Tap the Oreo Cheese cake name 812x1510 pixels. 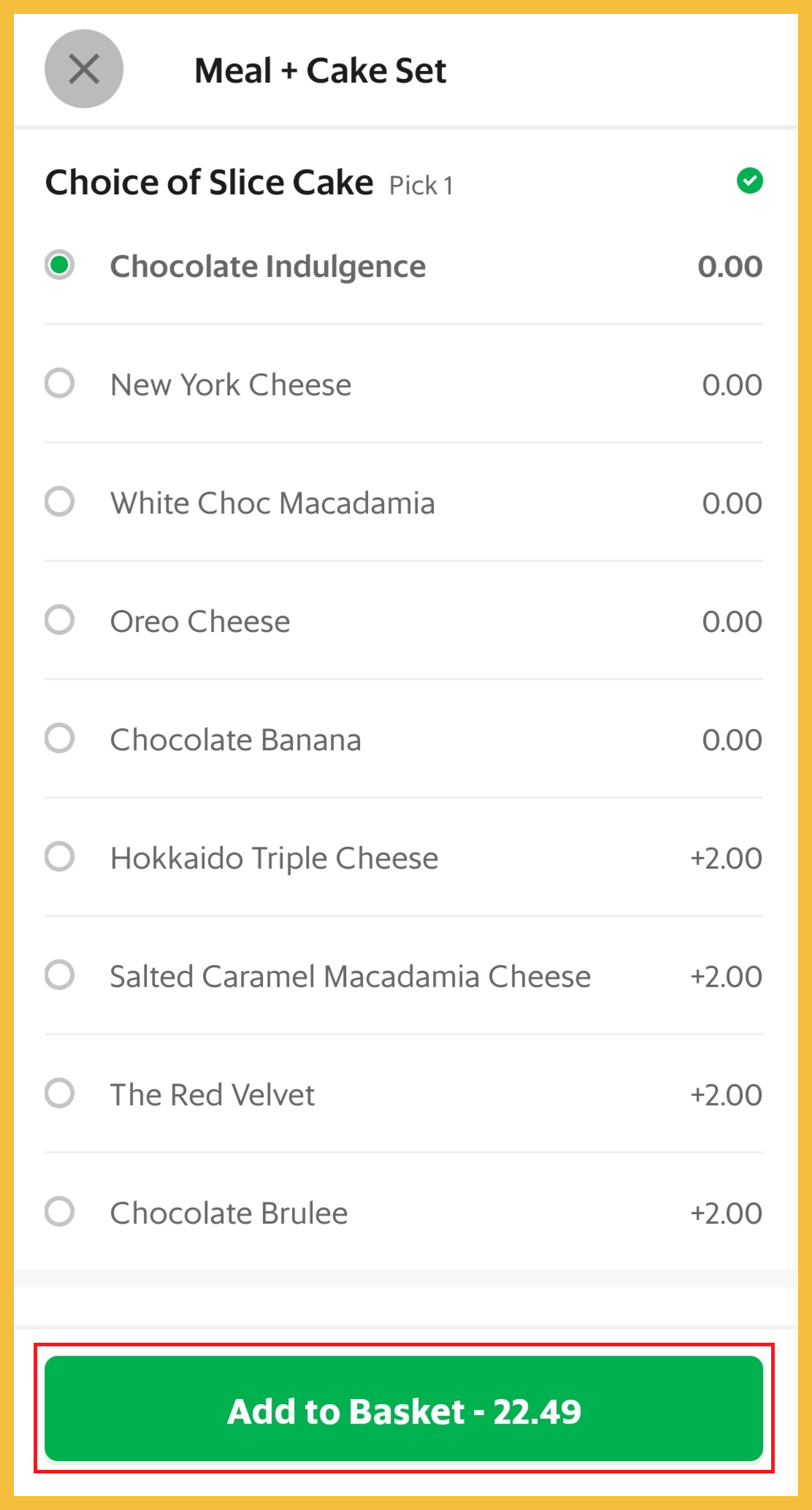click(x=200, y=622)
